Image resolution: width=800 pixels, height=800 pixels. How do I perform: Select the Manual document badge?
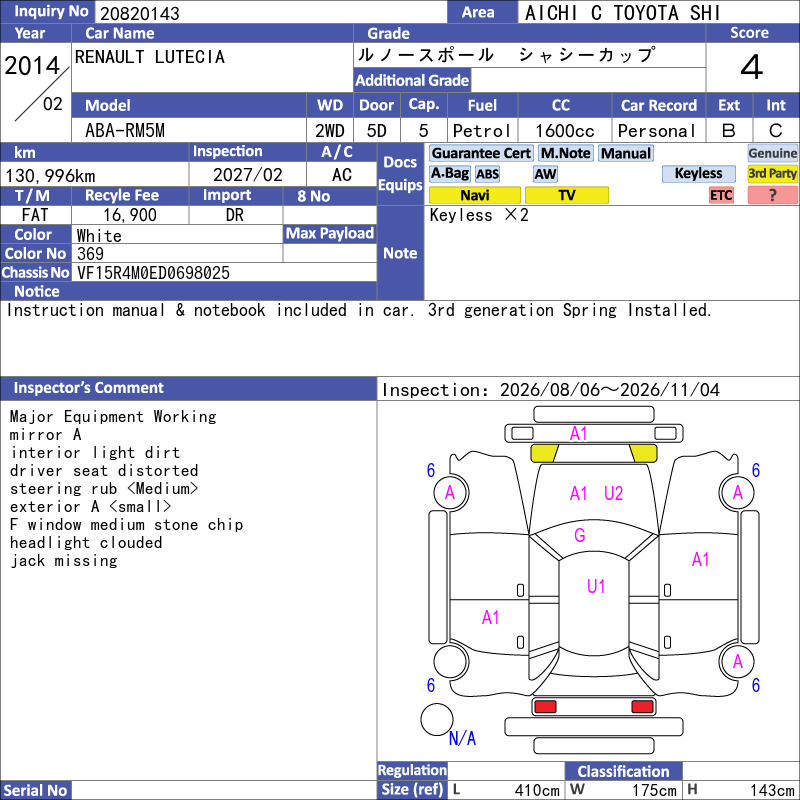coord(626,153)
